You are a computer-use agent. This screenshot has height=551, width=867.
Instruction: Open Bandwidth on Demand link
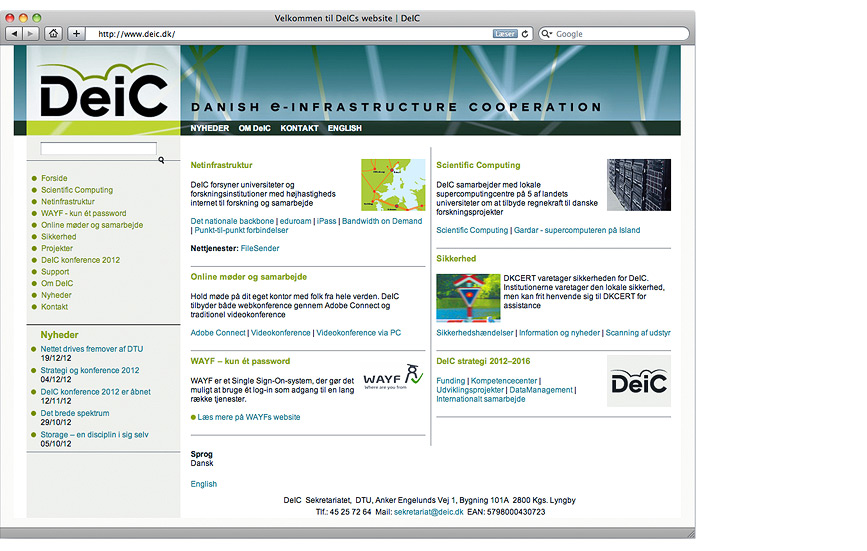382,221
